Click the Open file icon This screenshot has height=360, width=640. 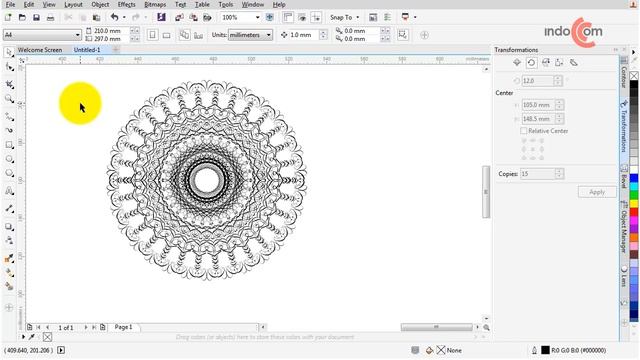[22, 17]
